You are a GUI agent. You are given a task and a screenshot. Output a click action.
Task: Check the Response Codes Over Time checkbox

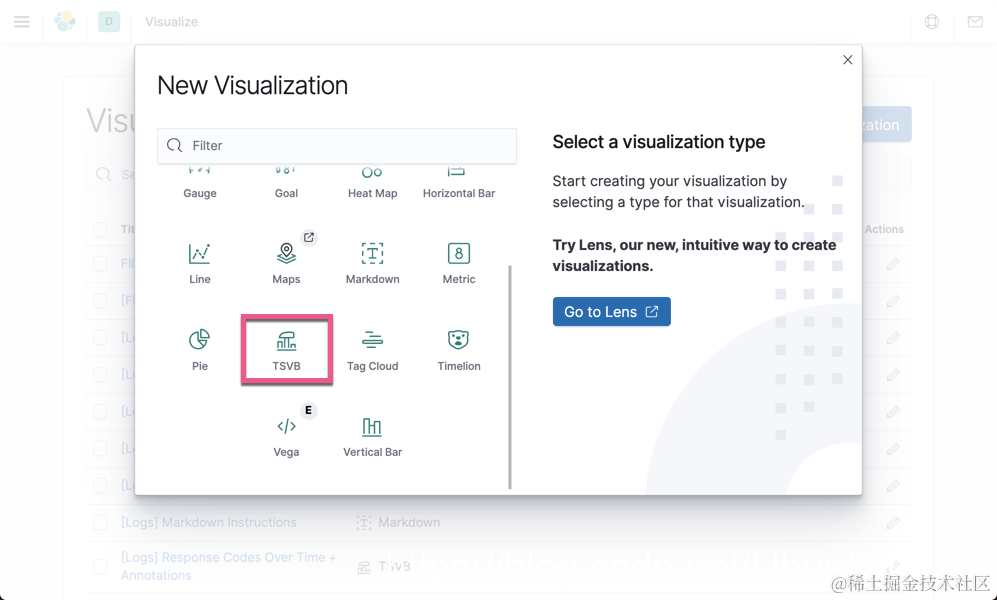click(100, 566)
